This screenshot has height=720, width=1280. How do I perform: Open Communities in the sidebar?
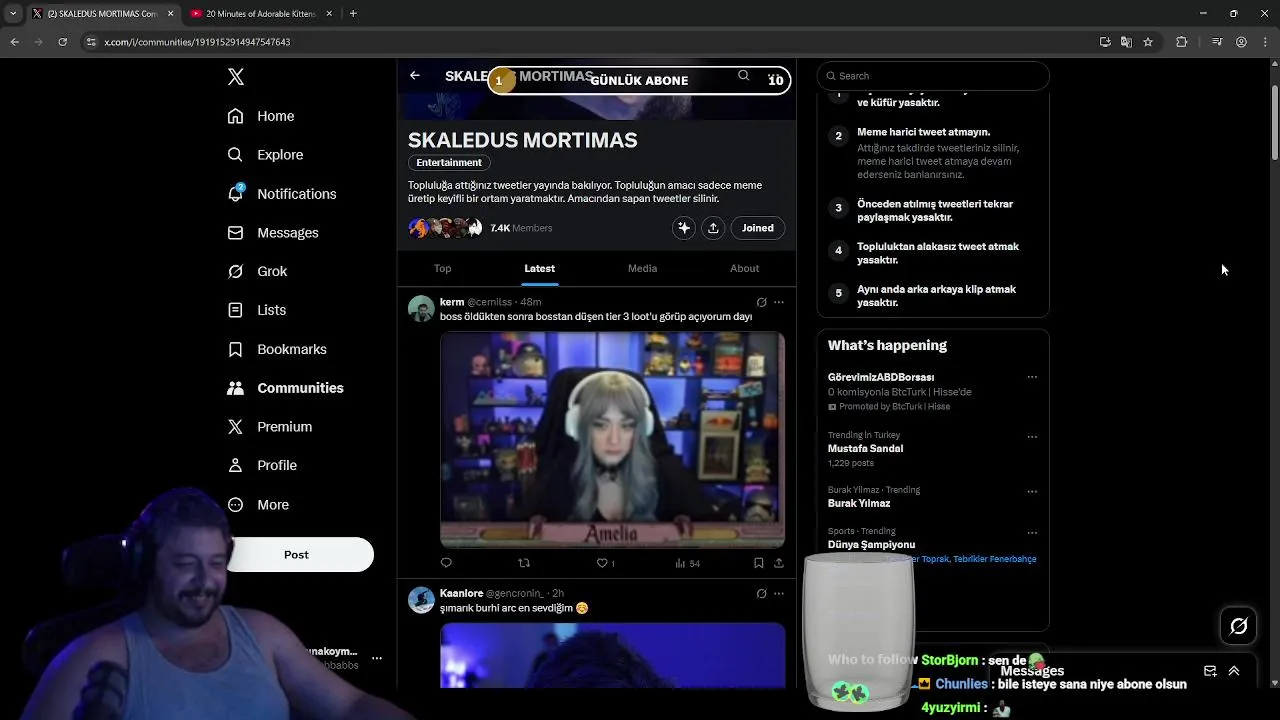click(x=285, y=388)
